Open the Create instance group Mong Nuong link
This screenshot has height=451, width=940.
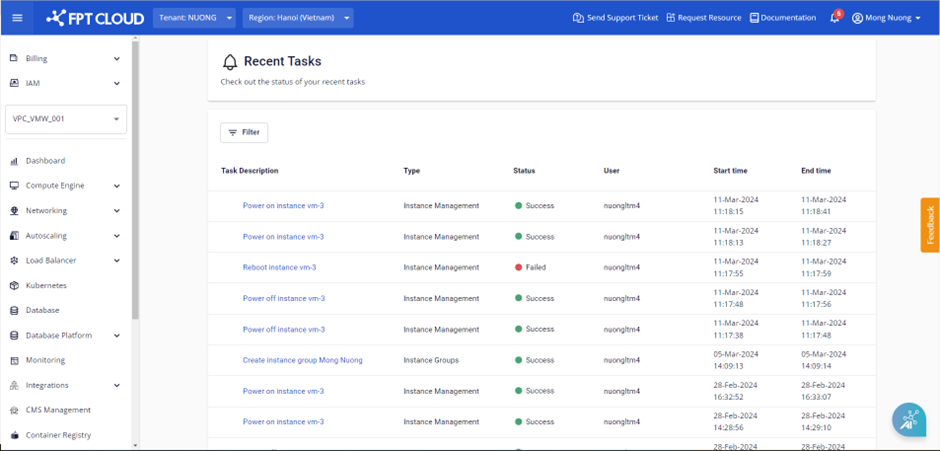coord(302,360)
